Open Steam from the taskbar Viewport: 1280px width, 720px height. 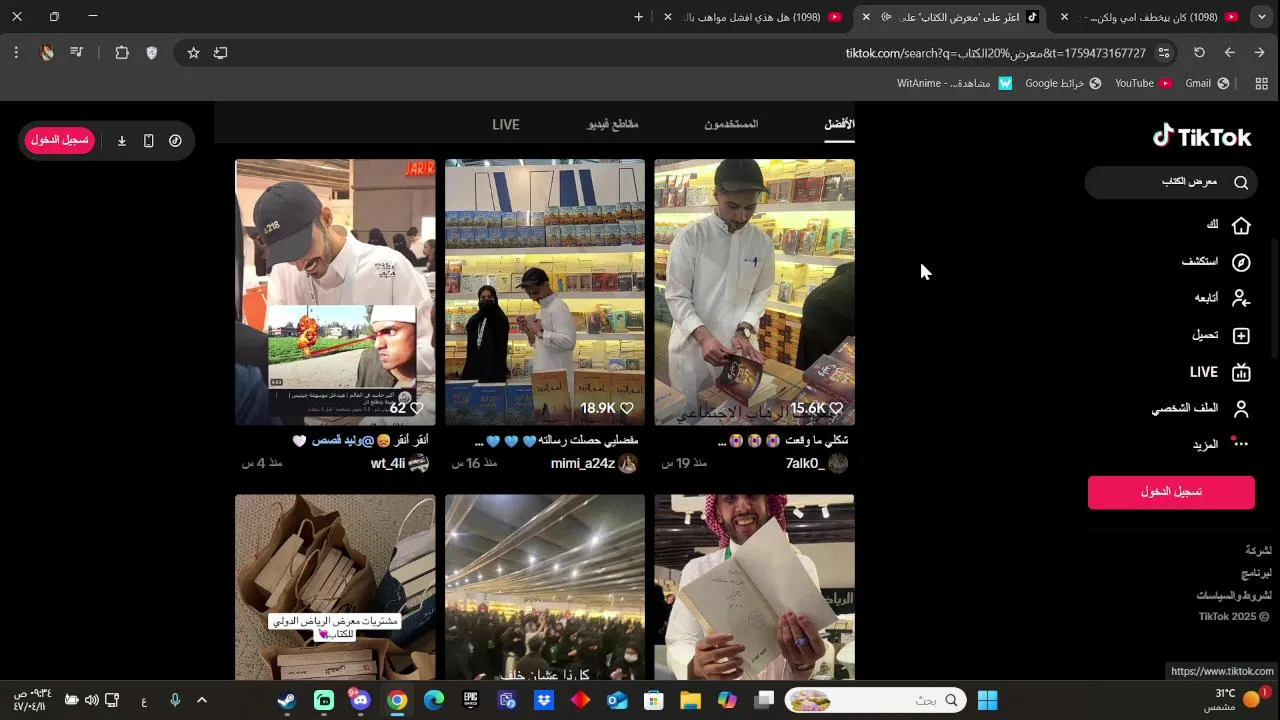[x=287, y=700]
